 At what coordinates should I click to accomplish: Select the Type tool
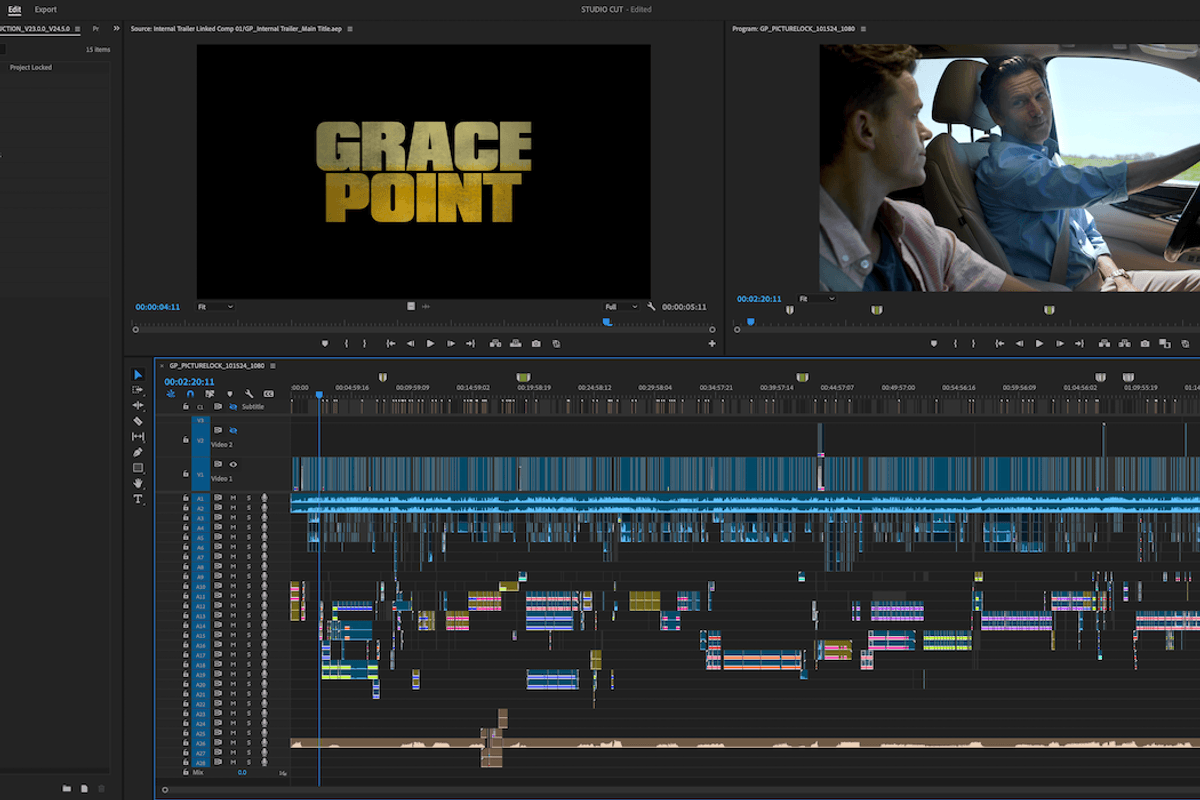[x=138, y=498]
